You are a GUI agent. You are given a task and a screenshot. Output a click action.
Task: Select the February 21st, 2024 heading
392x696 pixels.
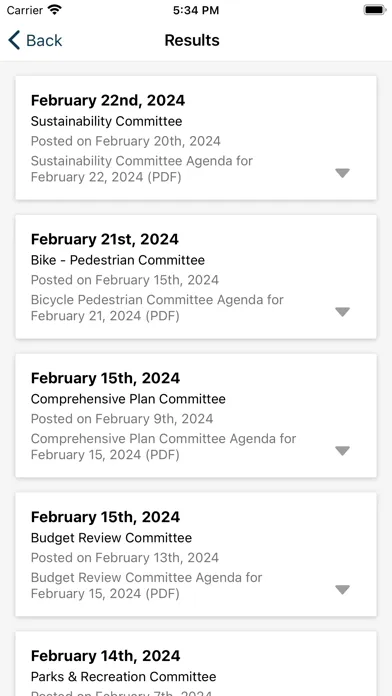click(105, 239)
